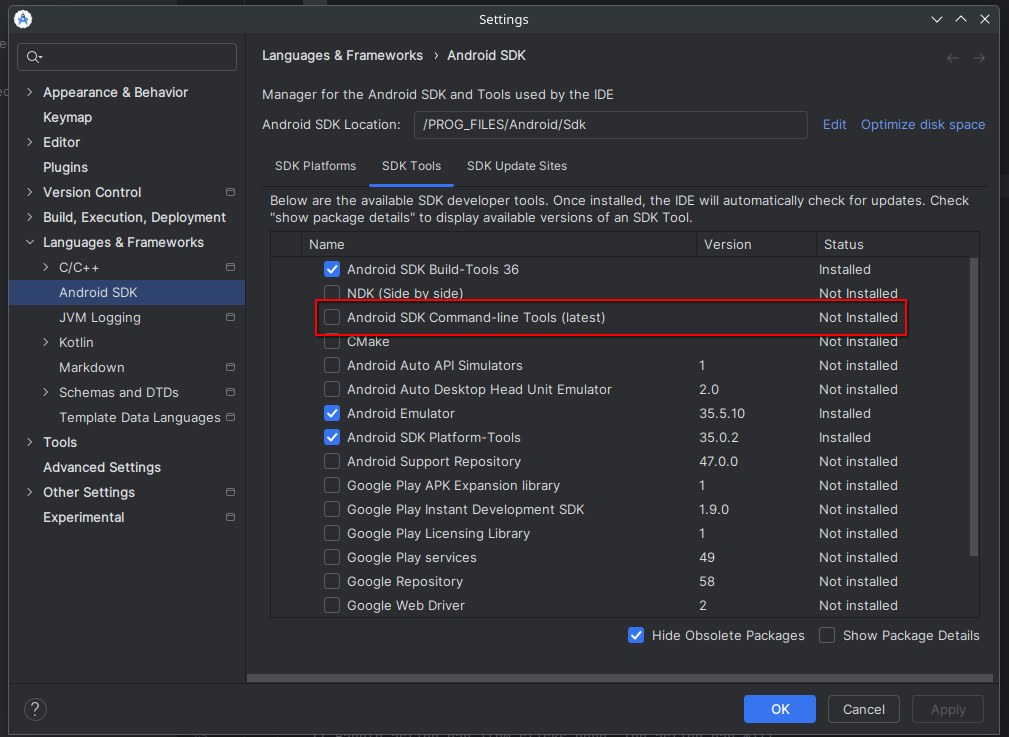1009x737 pixels.
Task: Open Advanced Settings page
Action: tap(102, 467)
